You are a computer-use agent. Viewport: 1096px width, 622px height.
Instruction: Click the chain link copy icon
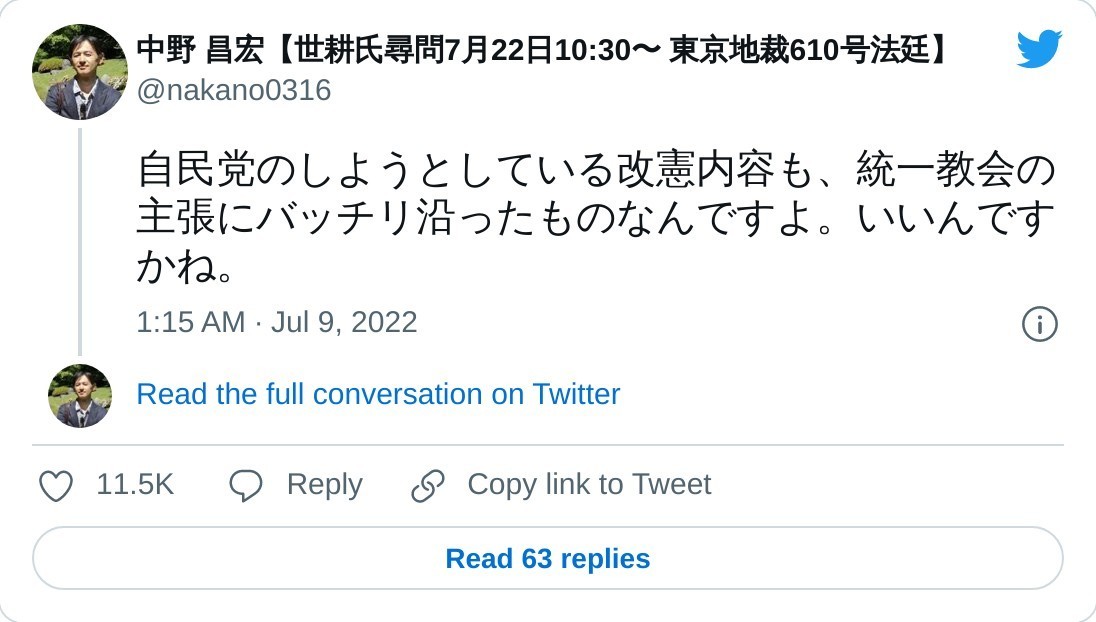click(428, 486)
